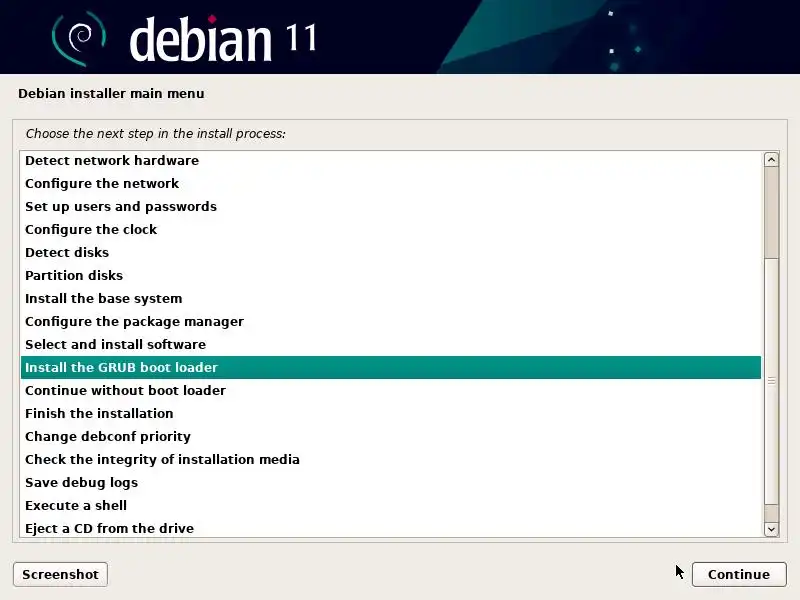
Task: Select Install the base system
Action: click(x=391, y=298)
